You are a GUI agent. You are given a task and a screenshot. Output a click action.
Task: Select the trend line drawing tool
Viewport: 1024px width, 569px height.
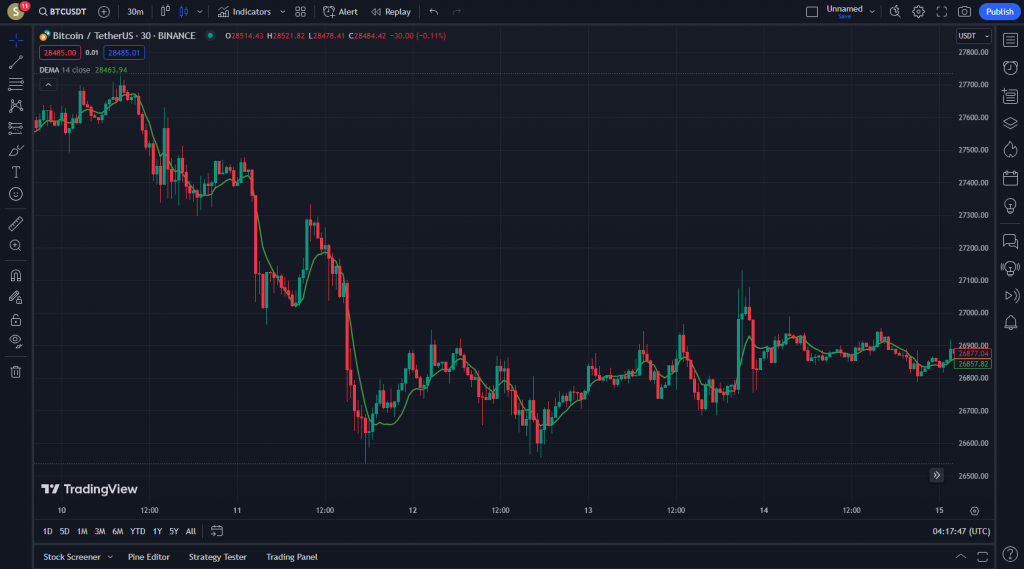[x=16, y=62]
